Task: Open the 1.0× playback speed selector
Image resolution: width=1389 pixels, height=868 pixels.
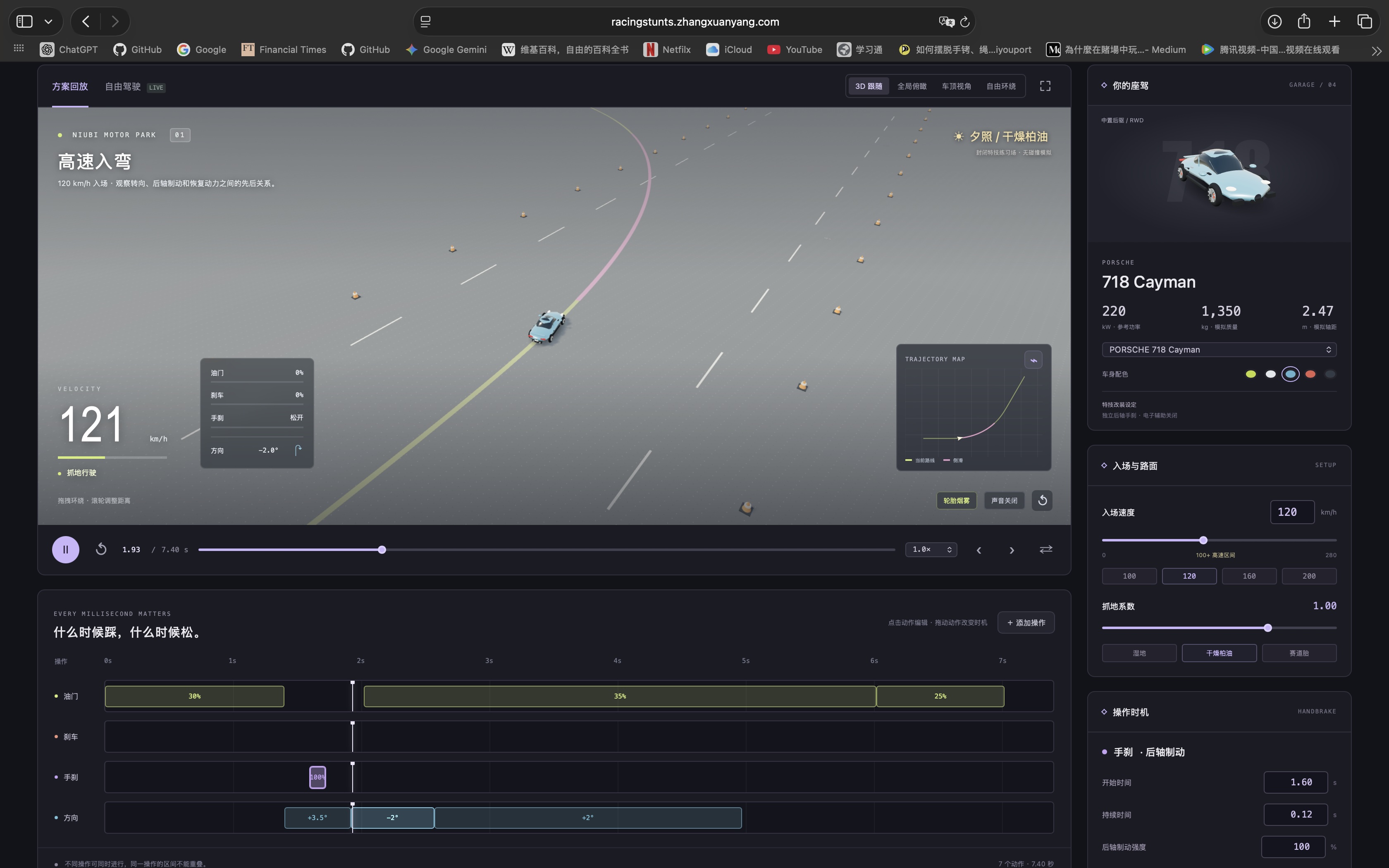Action: 931,549
